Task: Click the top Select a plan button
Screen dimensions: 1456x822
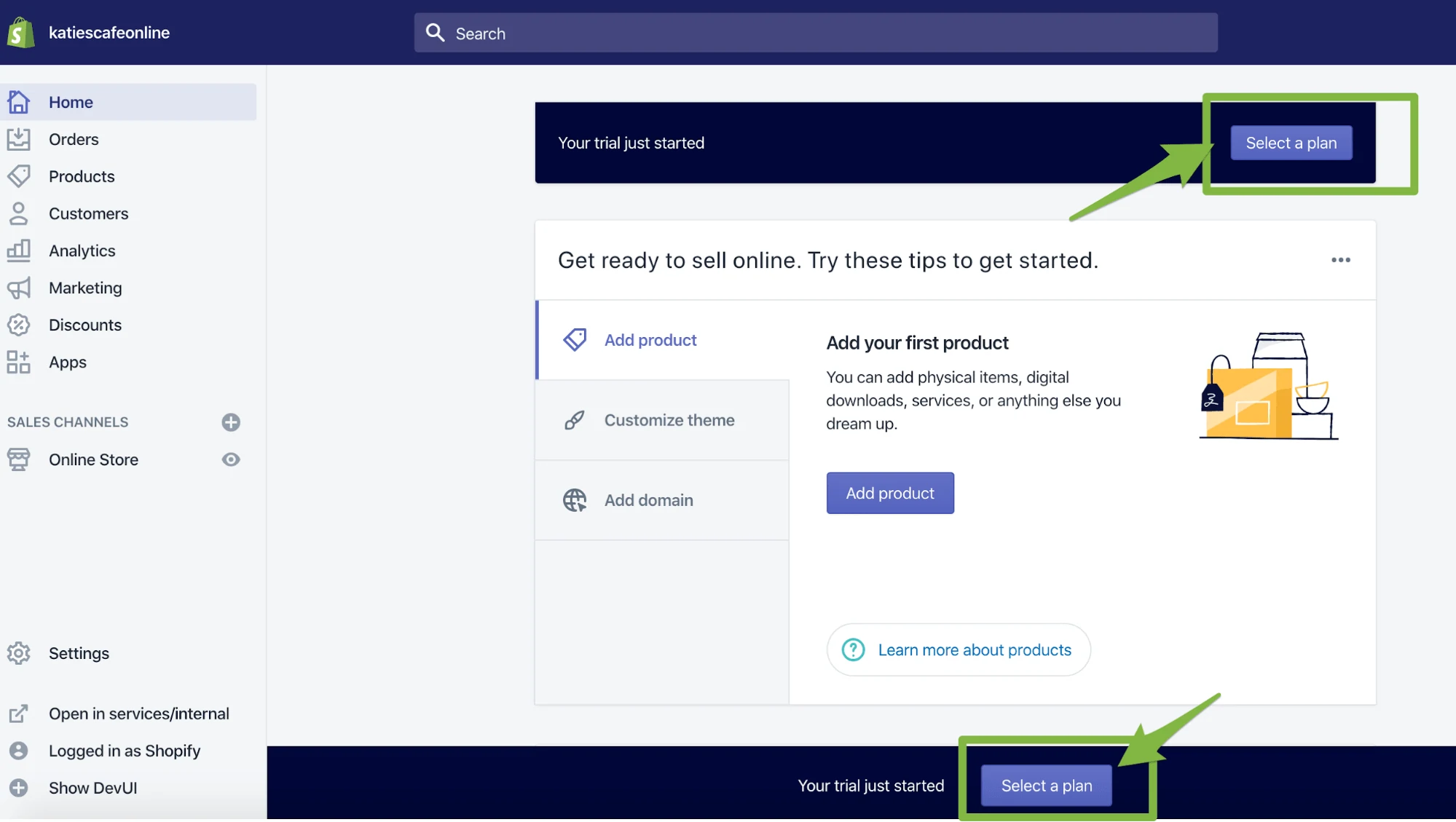Action: (1291, 142)
